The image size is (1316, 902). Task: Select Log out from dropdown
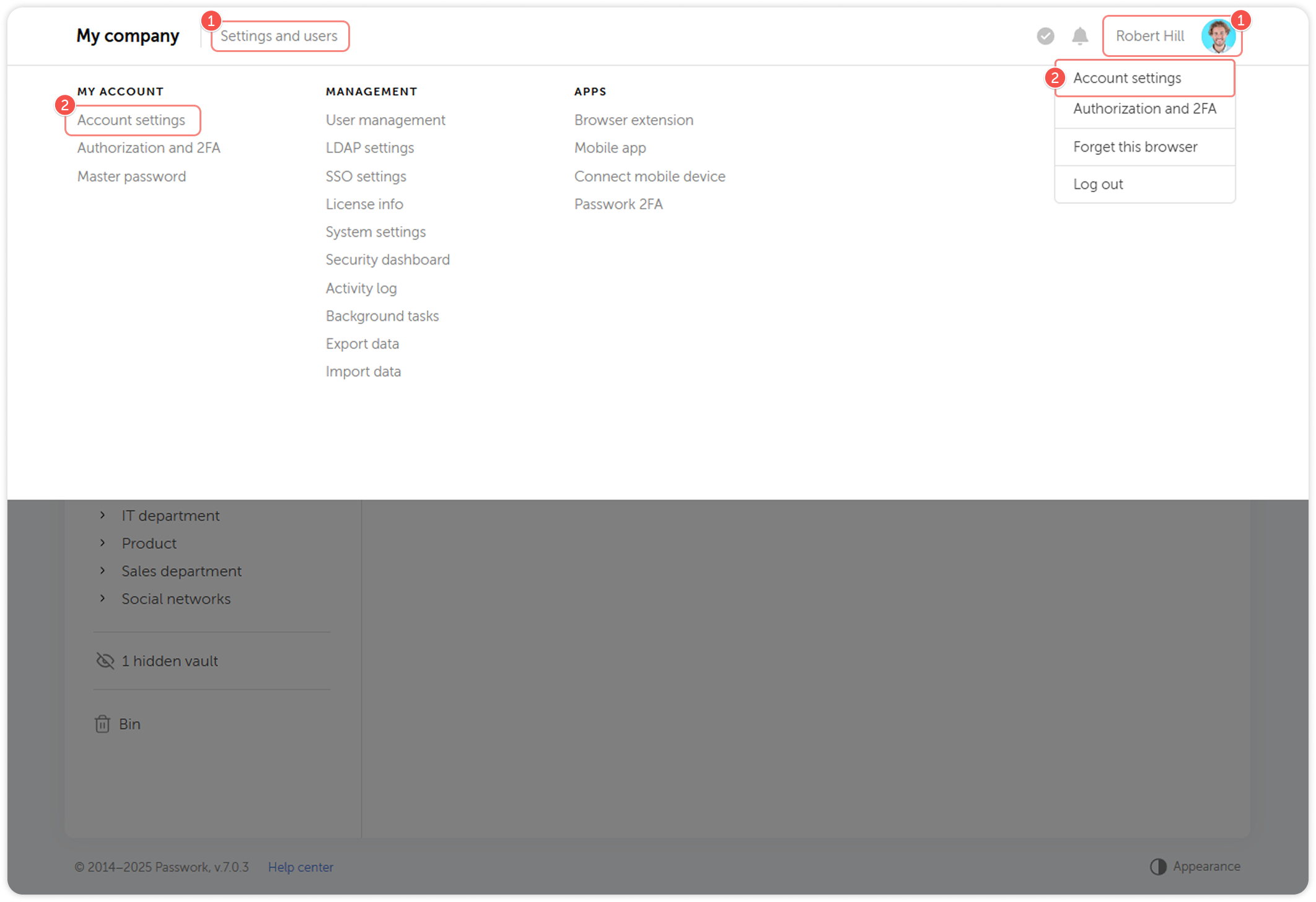[1144, 184]
